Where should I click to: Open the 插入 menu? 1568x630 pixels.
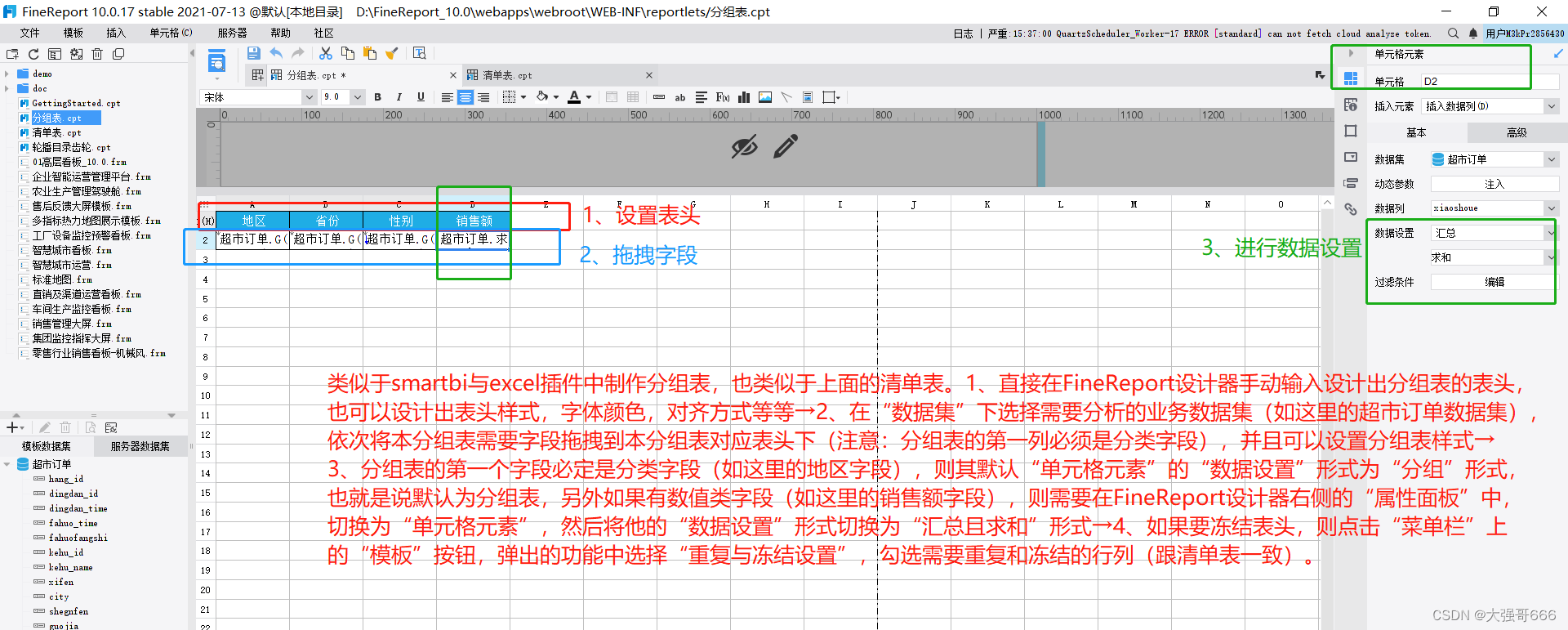(116, 33)
